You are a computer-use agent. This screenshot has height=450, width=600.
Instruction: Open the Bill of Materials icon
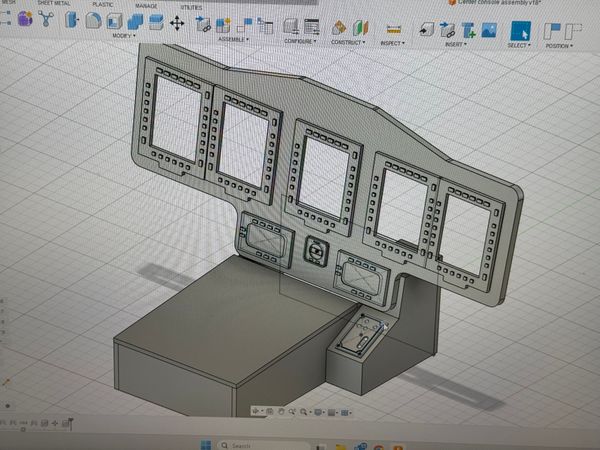(265, 26)
